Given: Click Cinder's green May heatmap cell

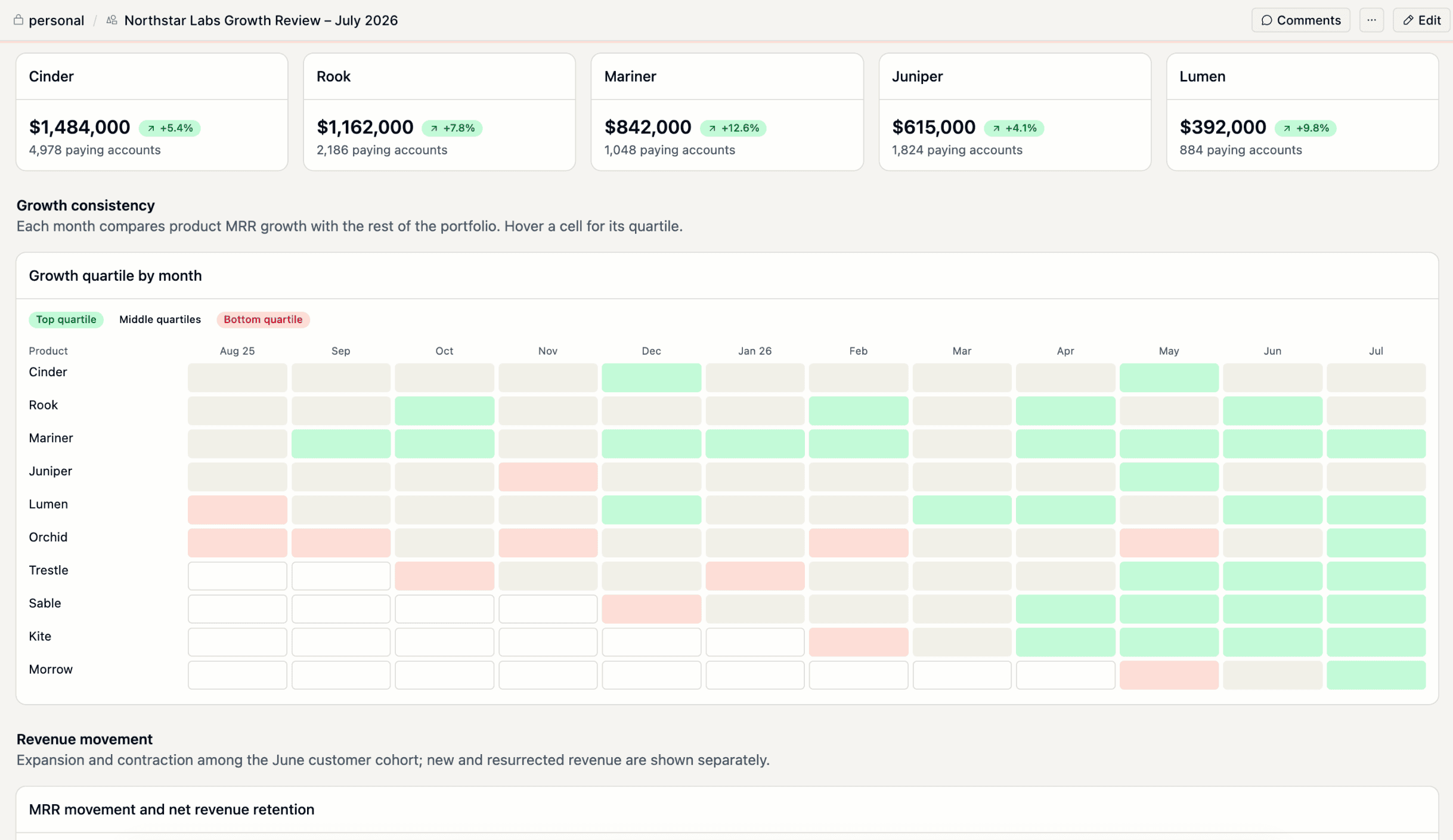Looking at the screenshot, I should (x=1169, y=378).
